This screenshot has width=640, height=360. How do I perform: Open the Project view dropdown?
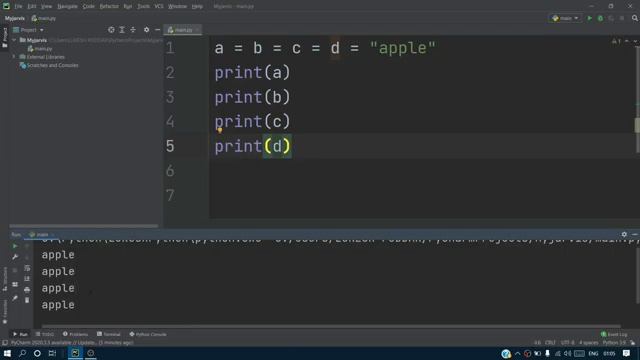tap(28, 30)
